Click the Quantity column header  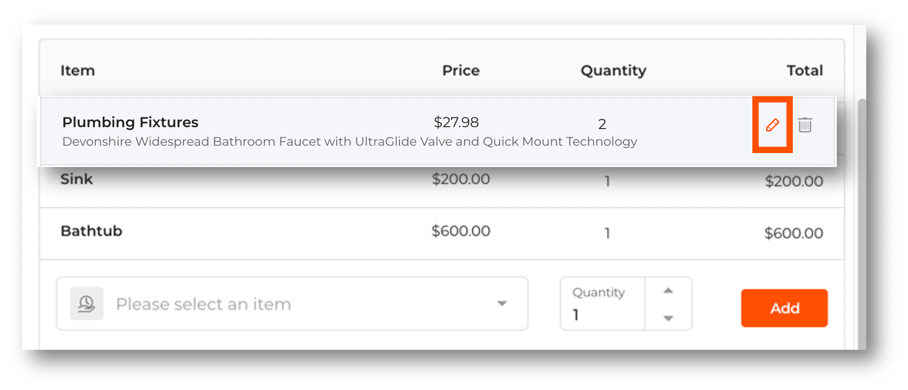613,71
